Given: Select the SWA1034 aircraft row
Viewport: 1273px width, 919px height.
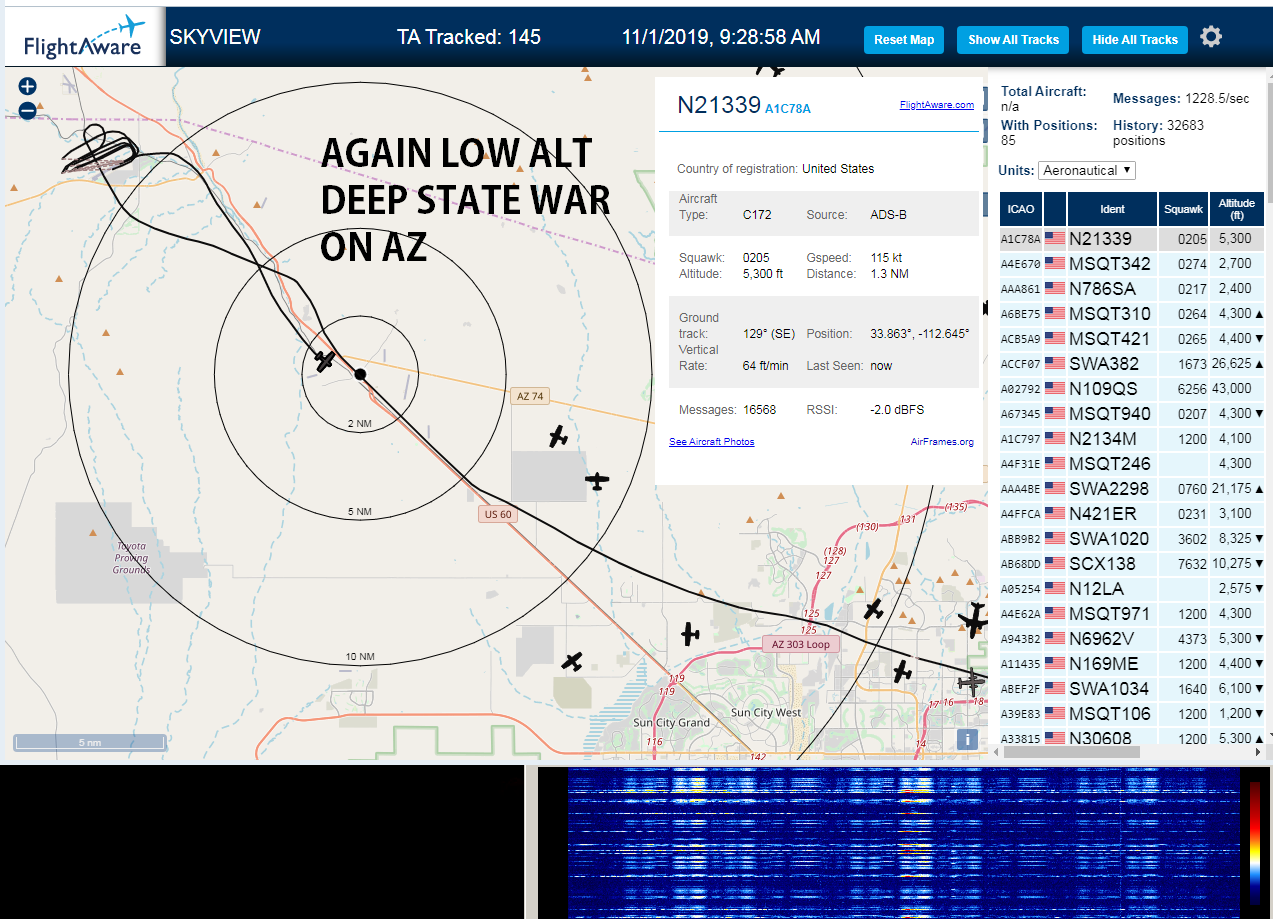Looking at the screenshot, I should tap(1132, 689).
